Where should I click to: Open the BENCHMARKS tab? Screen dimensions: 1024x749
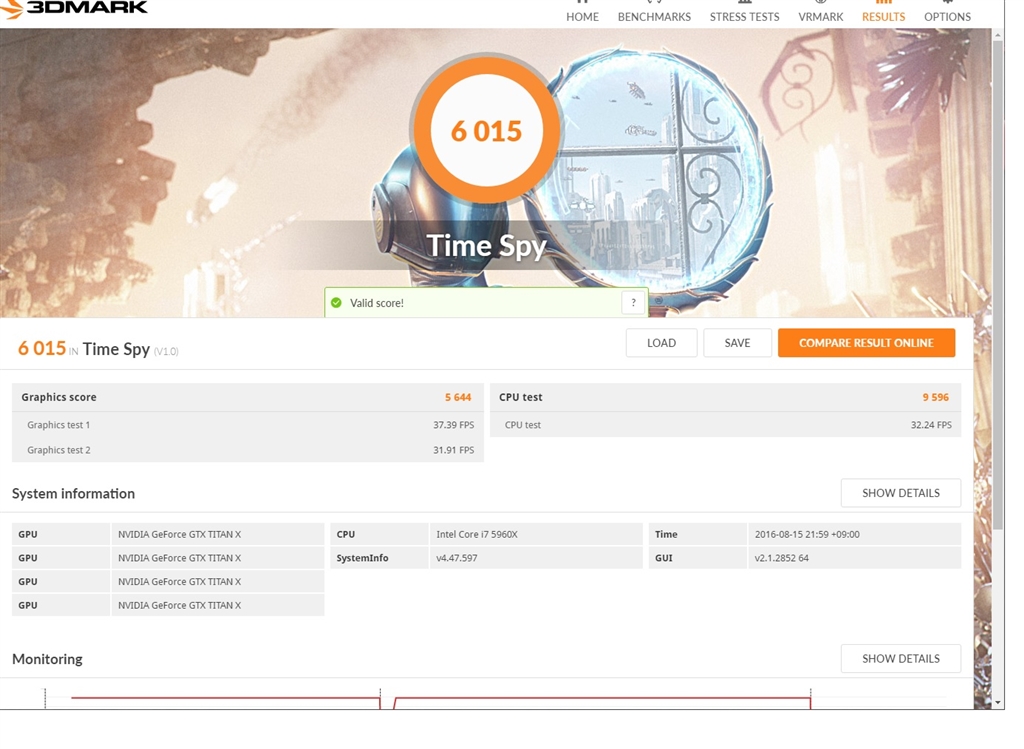[x=654, y=16]
